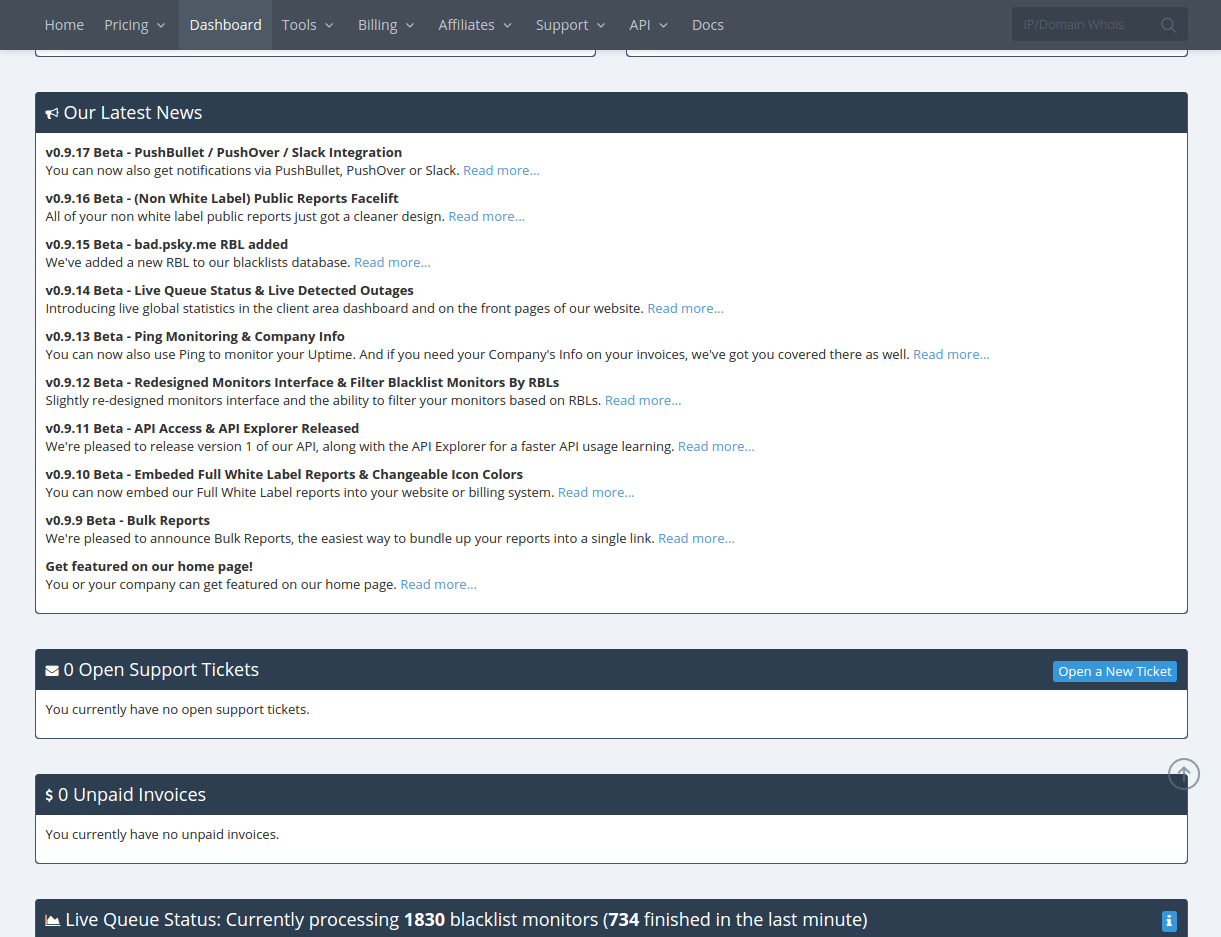
Task: Click the 'Our Latest News' heading text
Action: pyautogui.click(x=133, y=113)
